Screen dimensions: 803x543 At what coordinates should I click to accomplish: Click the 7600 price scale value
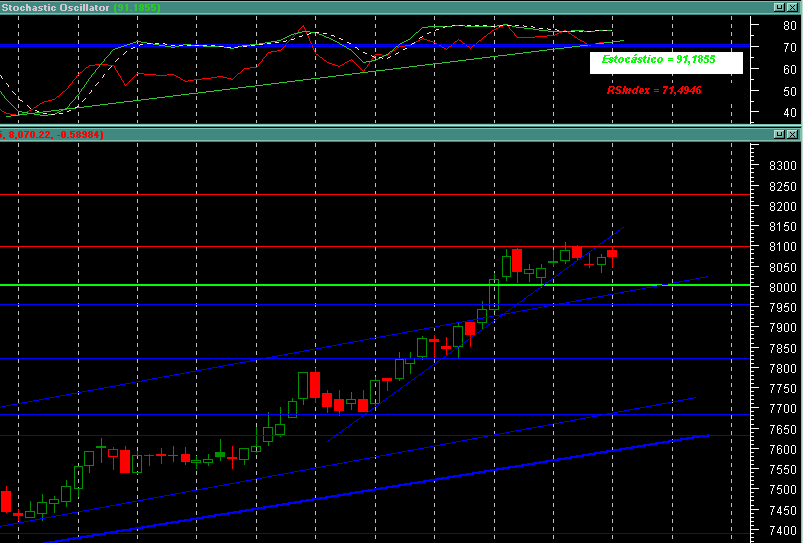coord(783,449)
